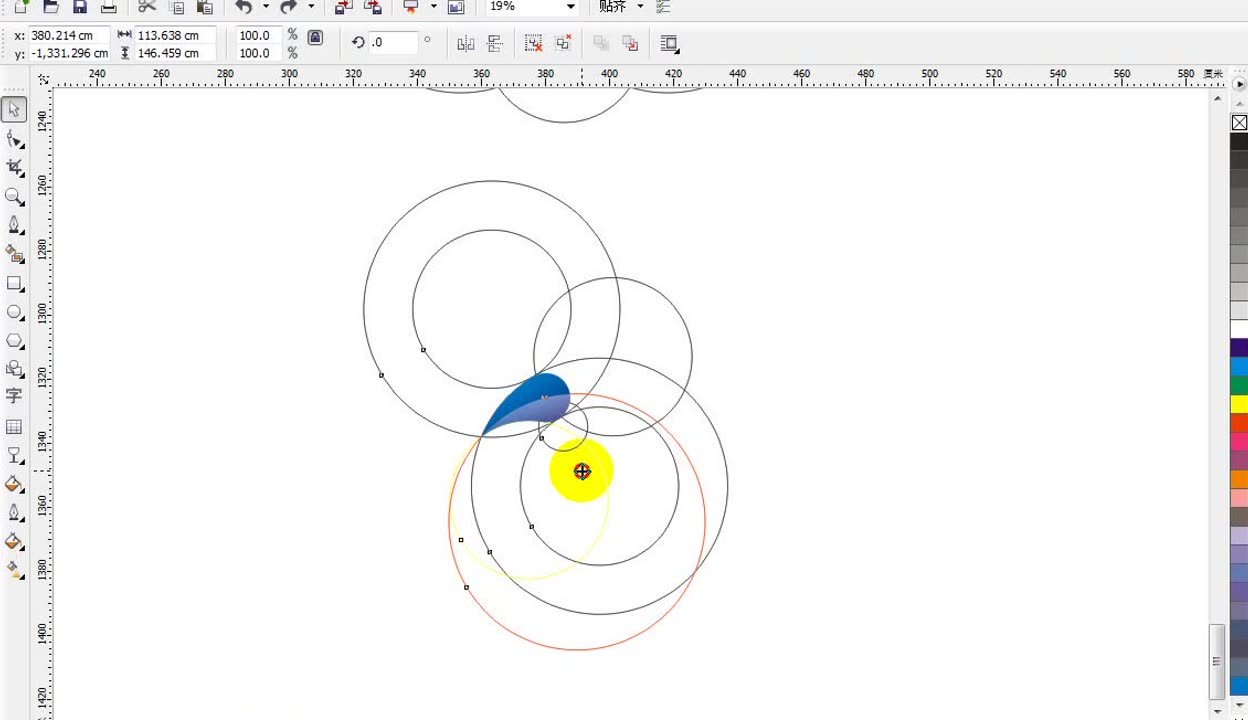
Task: Activate the goblet-shaped interactive effects tool
Action: coord(14,455)
